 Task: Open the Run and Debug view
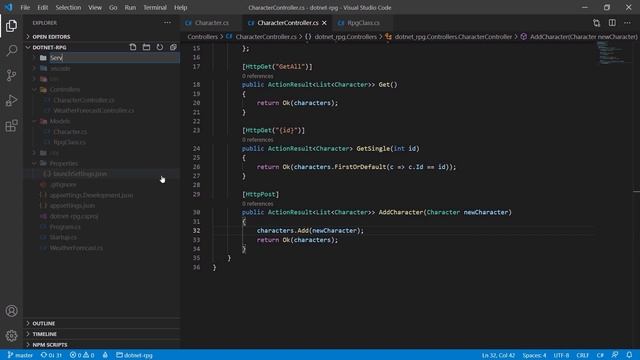11,100
